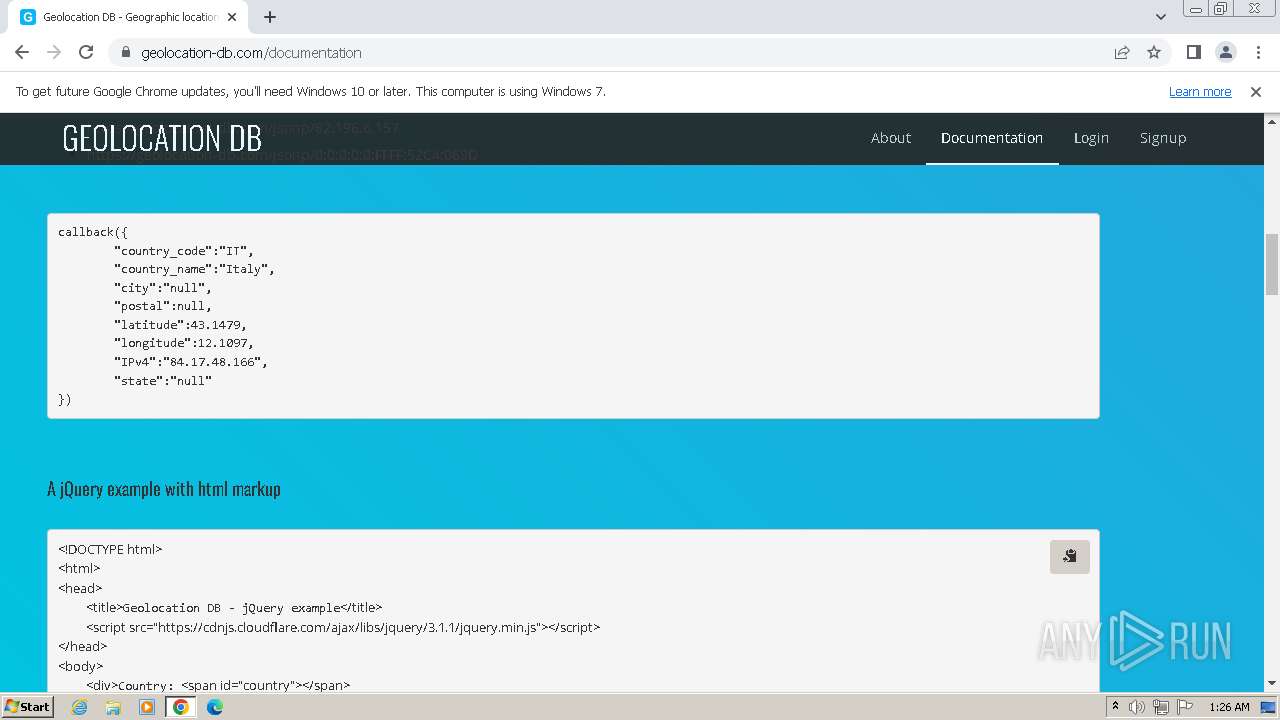The image size is (1280, 720).
Task: Click the Chrome taskbar icon
Action: 180,707
